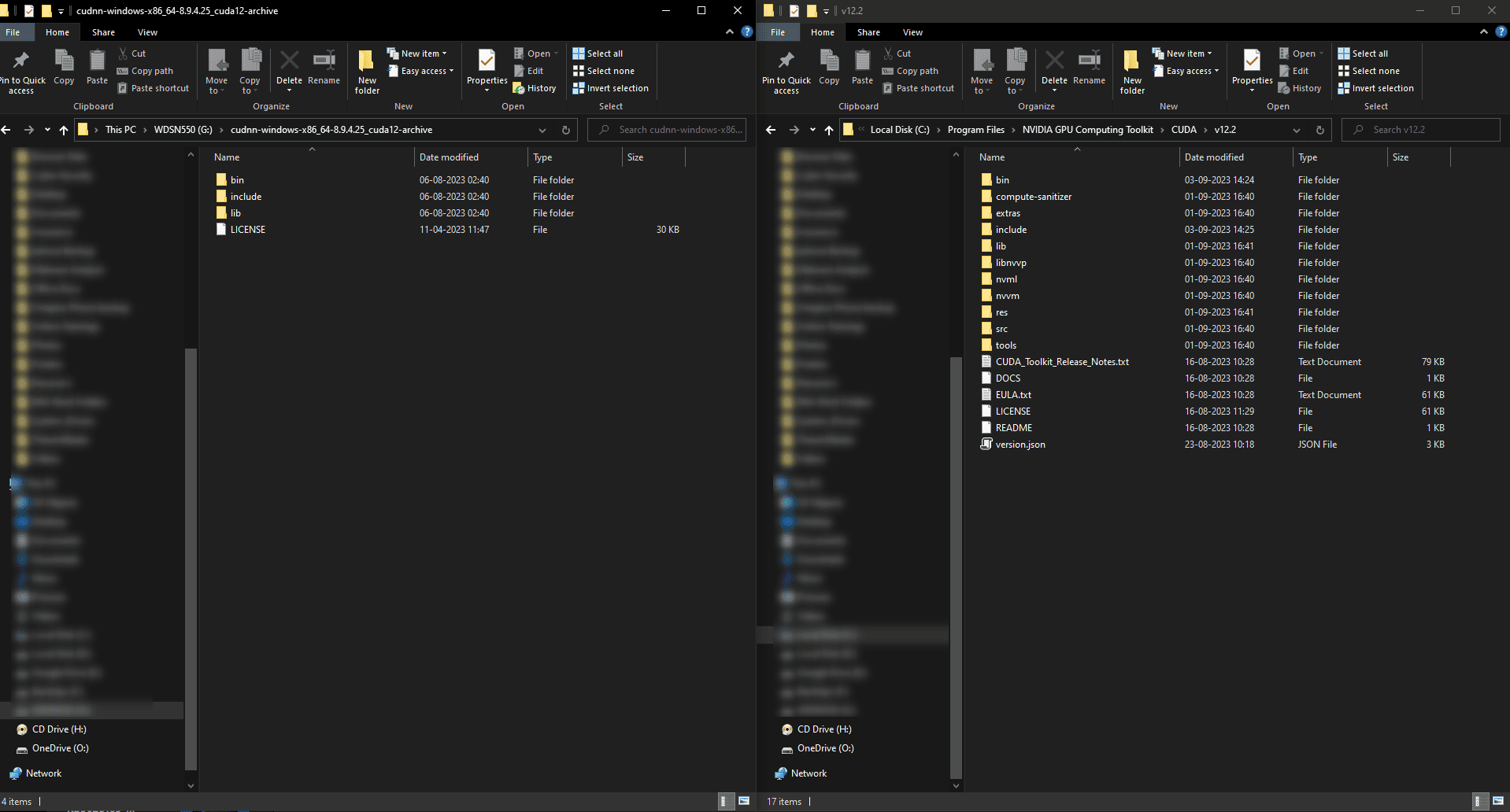
Task: Click CUDA in right window breadcrumb
Action: click(x=1183, y=130)
